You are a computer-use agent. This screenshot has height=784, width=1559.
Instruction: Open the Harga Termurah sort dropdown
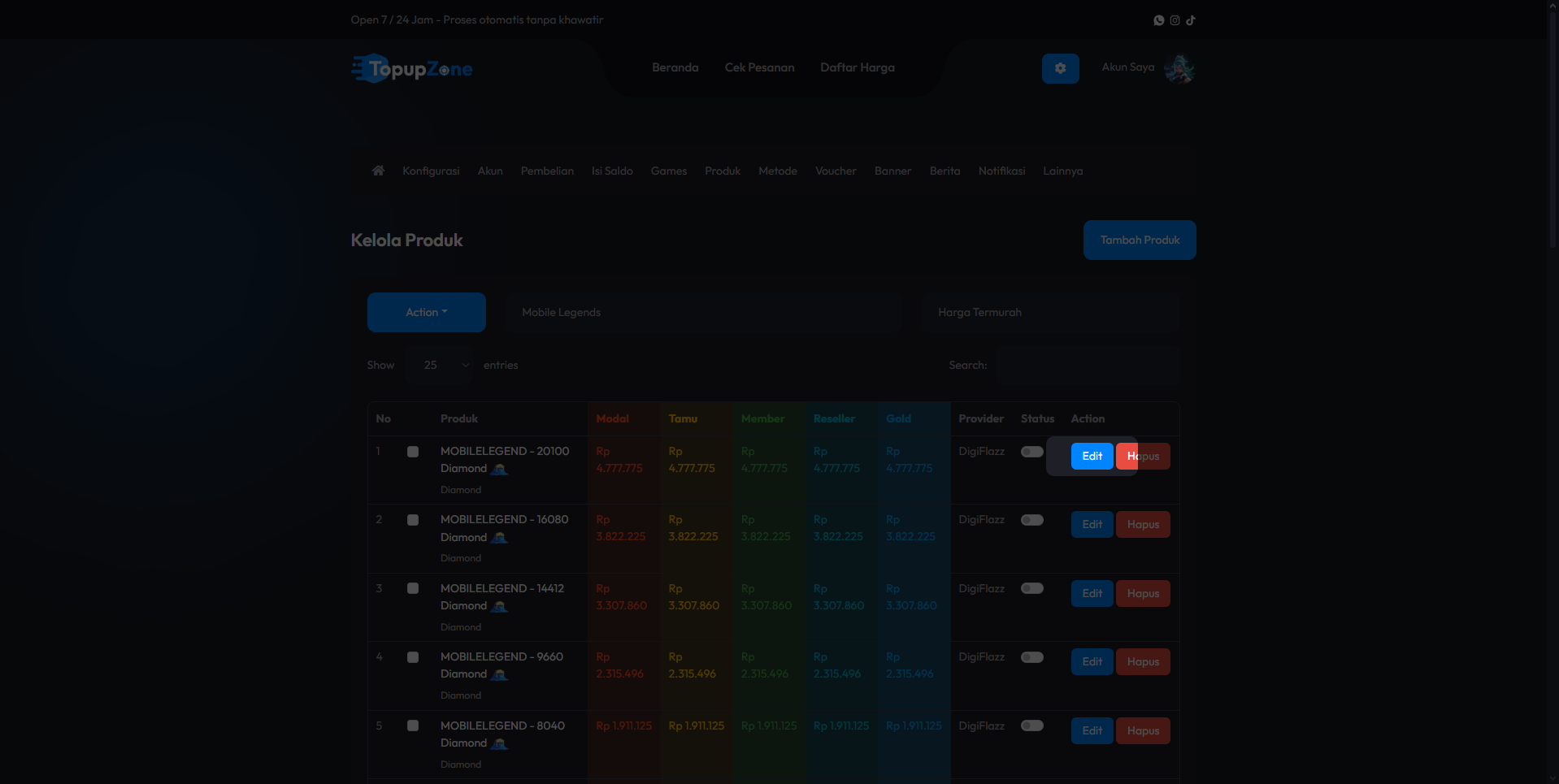[1050, 312]
